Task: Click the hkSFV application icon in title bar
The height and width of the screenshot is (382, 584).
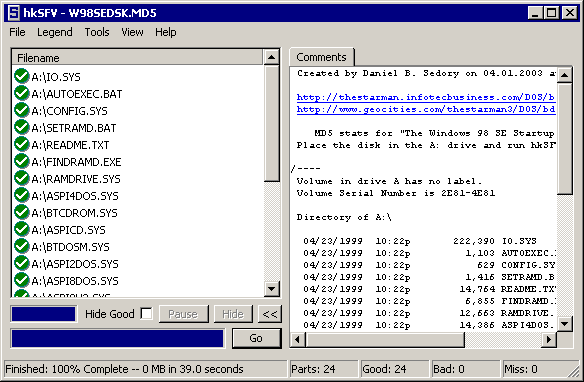Action: [13, 13]
